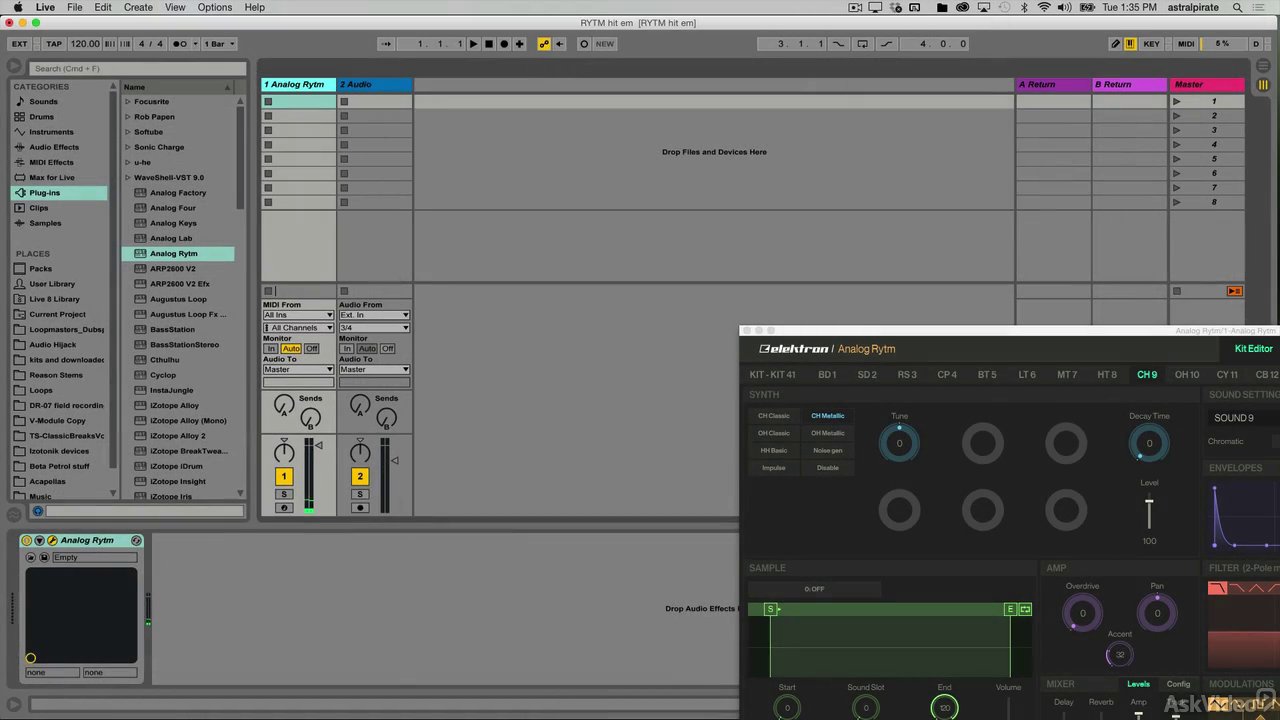This screenshot has height=720, width=1280.
Task: Set track 1 Monitor to Off
Action: tap(311, 349)
